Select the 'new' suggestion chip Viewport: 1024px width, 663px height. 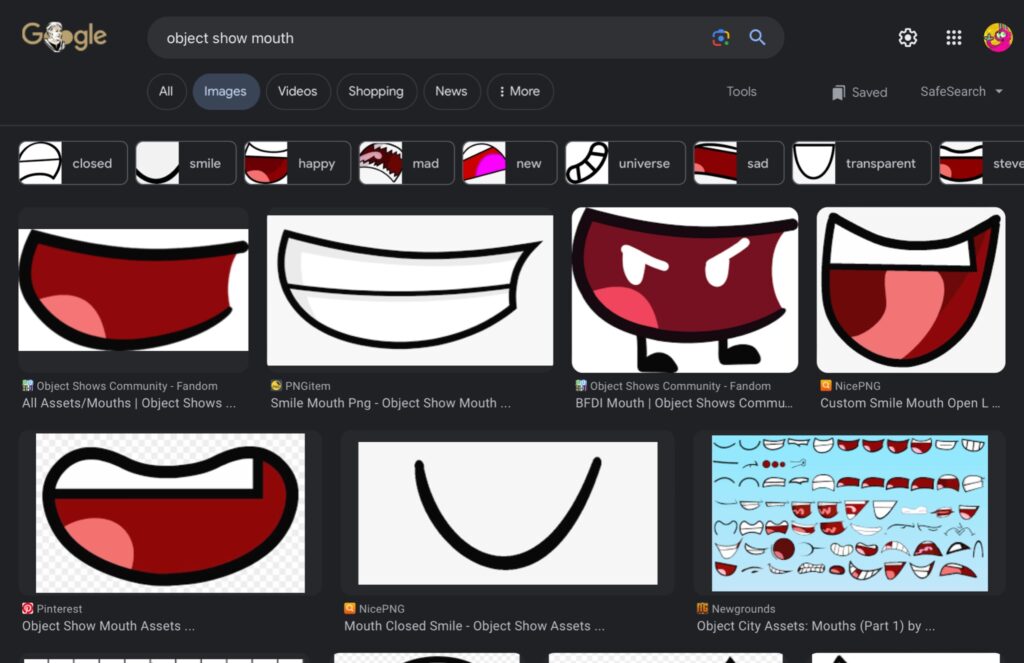pos(510,163)
